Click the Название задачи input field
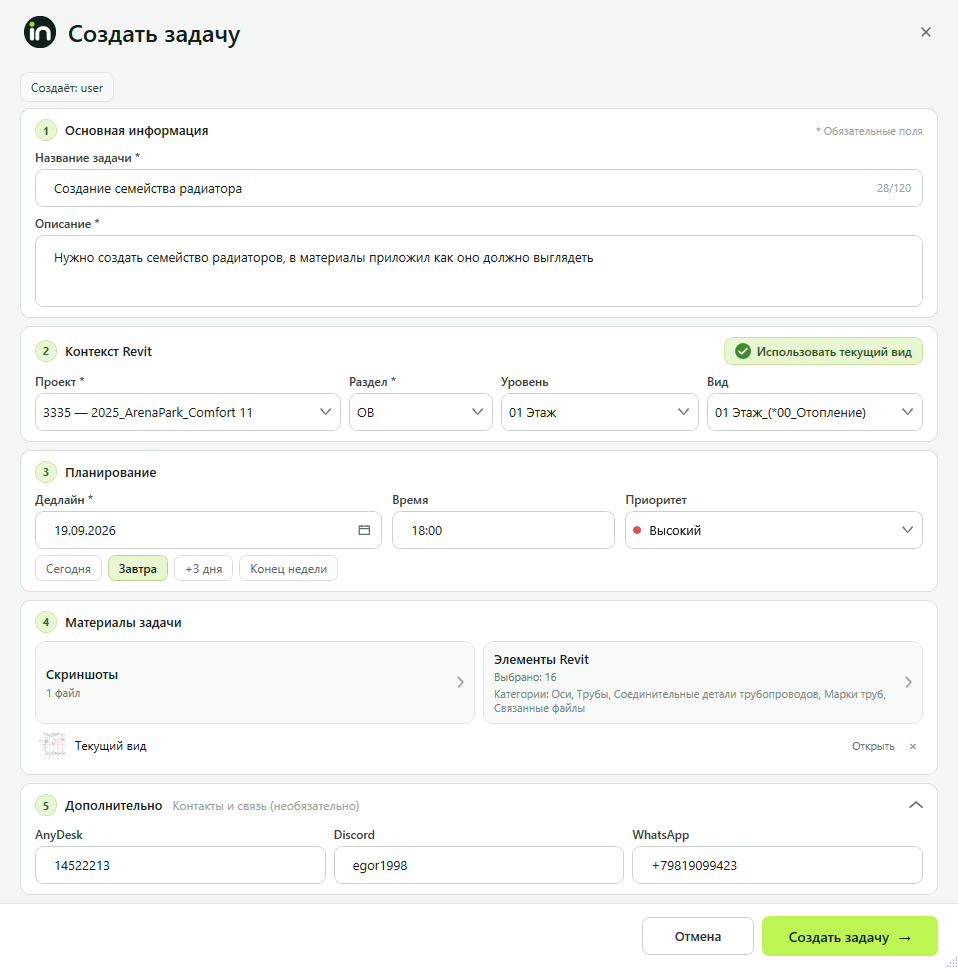Screen dimensions: 958x968 (x=479, y=188)
